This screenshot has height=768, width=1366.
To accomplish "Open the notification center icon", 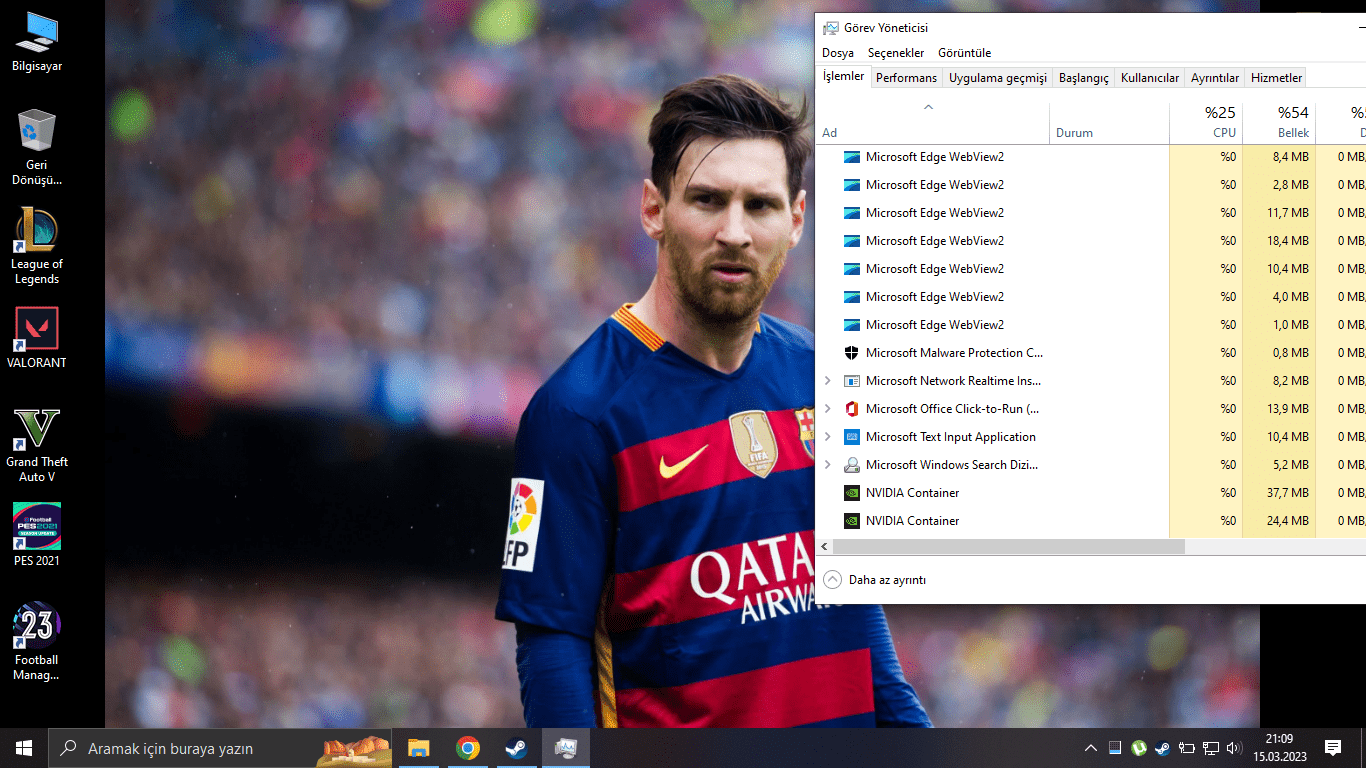I will [x=1333, y=748].
